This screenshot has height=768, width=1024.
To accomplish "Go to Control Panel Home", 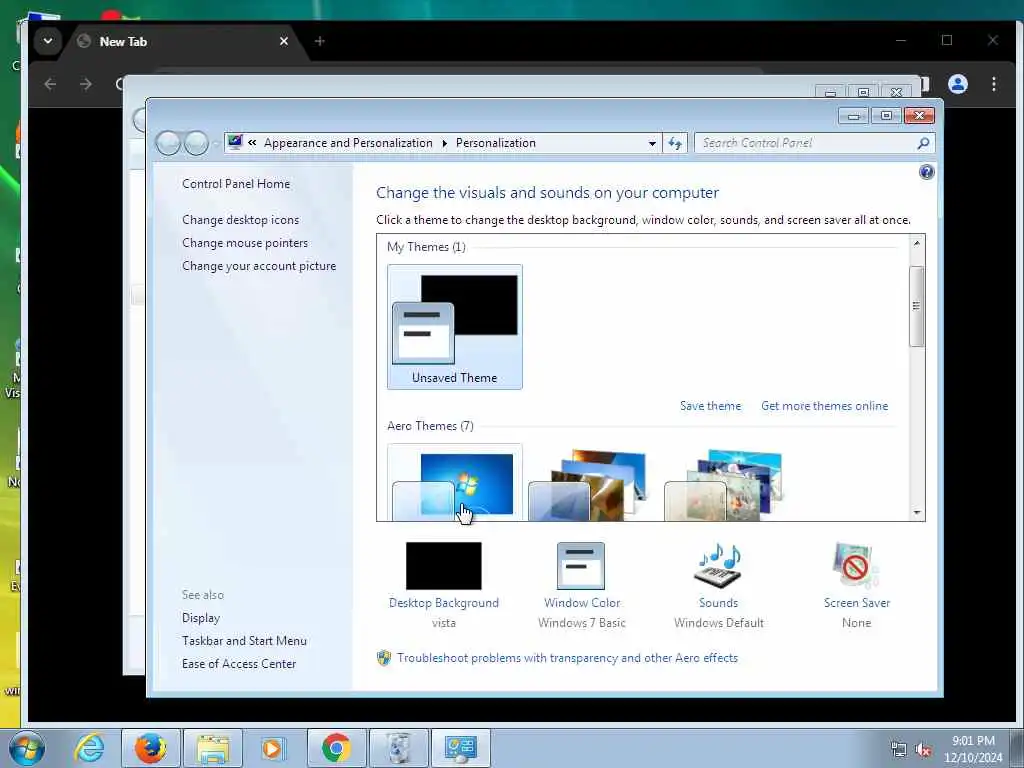I will [236, 184].
